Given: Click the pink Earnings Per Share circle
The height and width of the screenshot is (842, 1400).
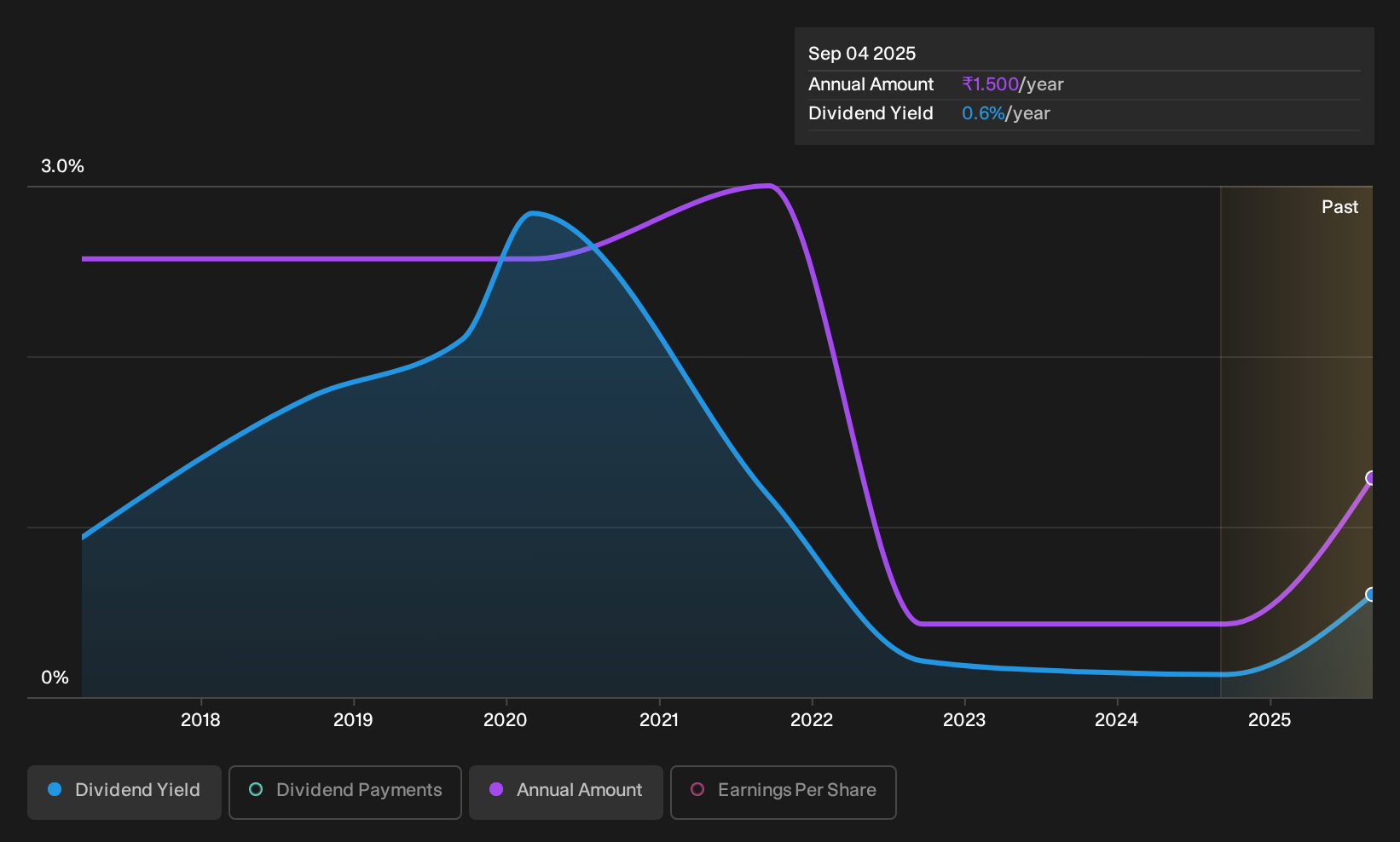Looking at the screenshot, I should pyautogui.click(x=697, y=789).
